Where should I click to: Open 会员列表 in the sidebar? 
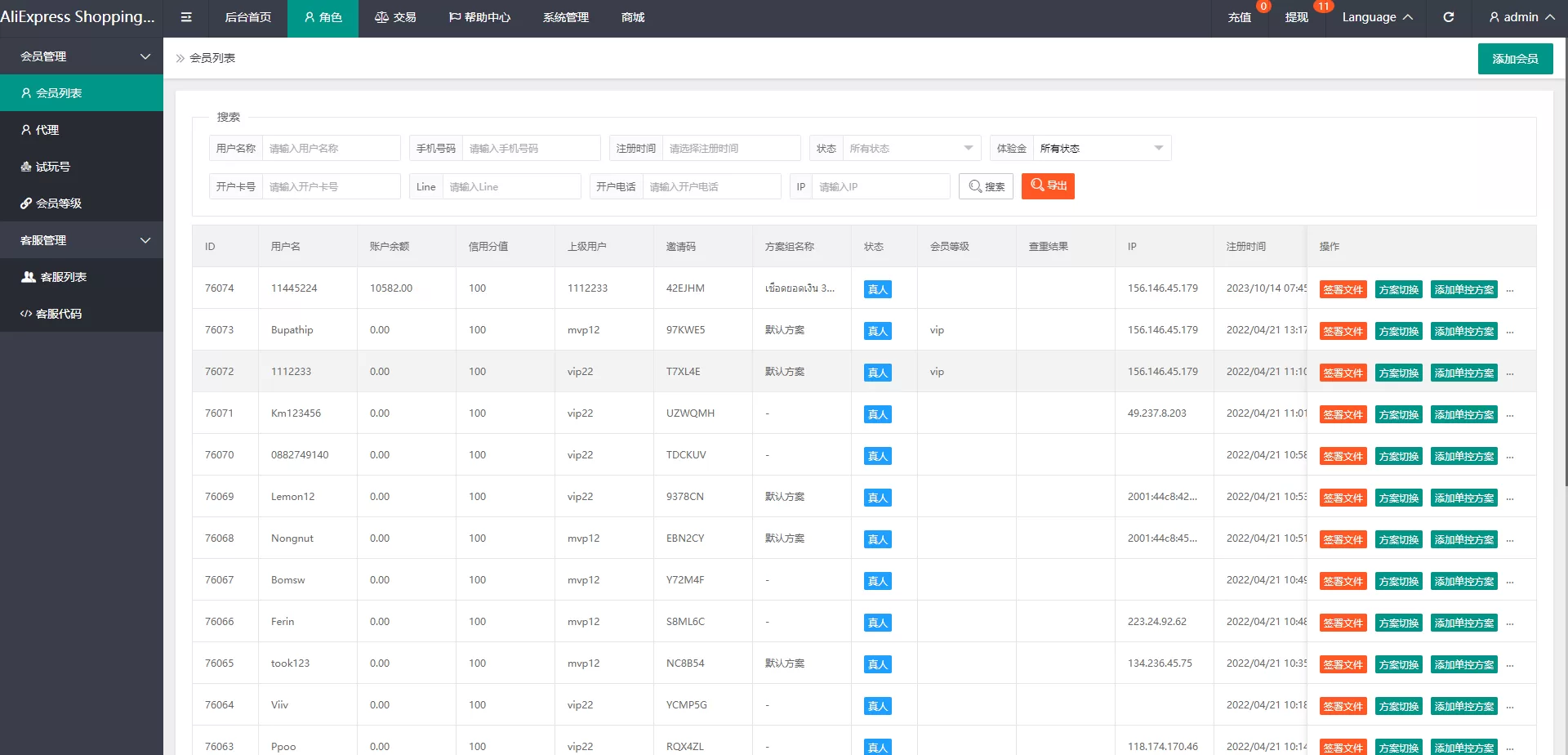click(x=59, y=93)
